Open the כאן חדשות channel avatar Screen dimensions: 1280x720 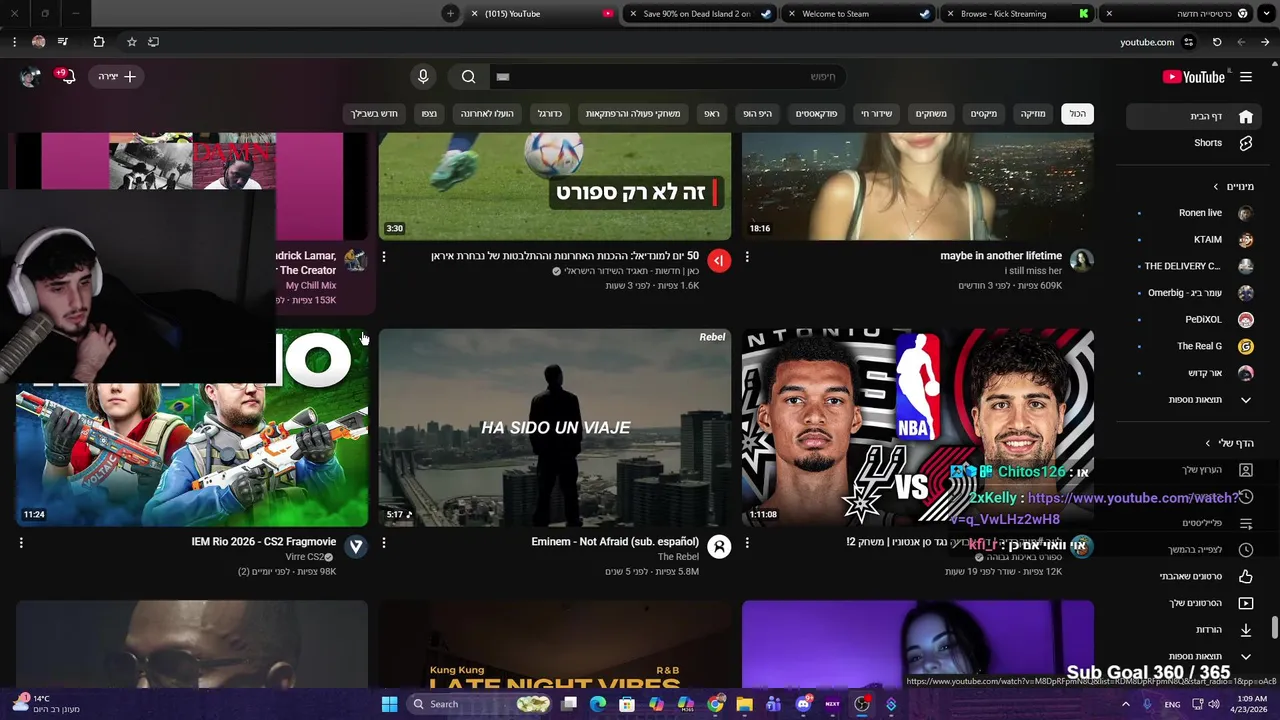(718, 261)
